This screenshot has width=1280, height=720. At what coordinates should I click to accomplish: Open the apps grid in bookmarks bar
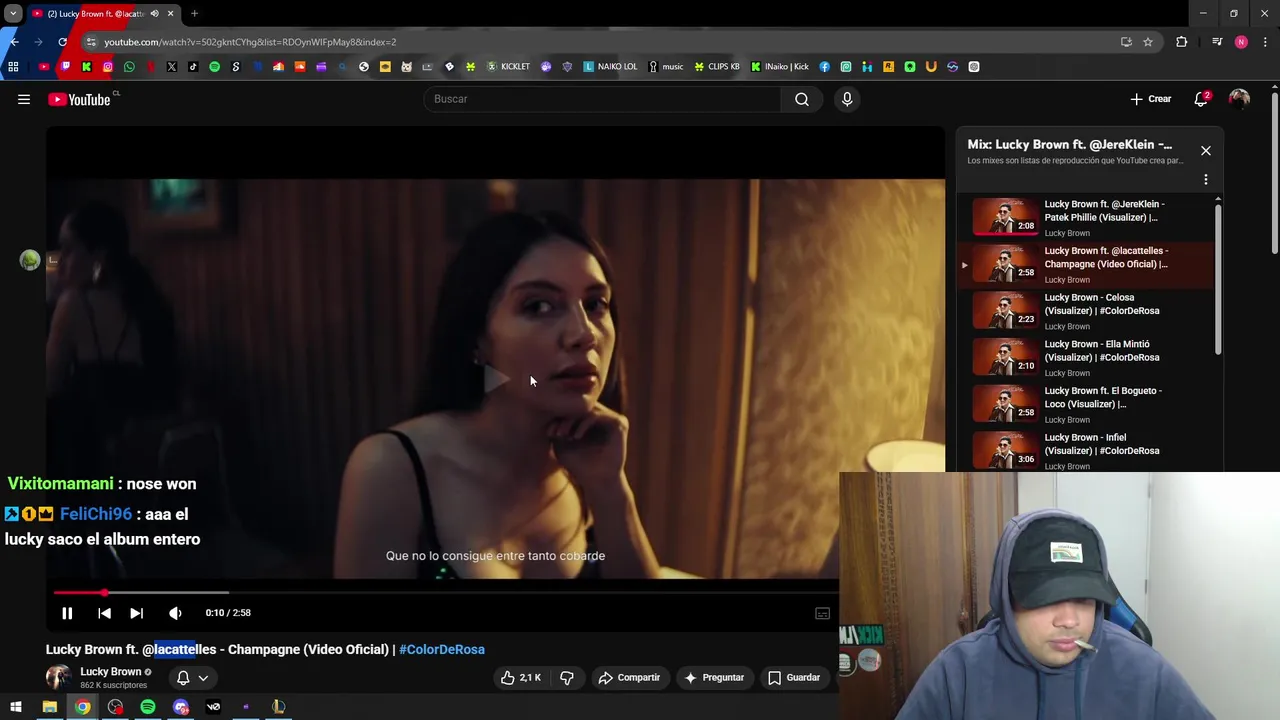tap(13, 67)
